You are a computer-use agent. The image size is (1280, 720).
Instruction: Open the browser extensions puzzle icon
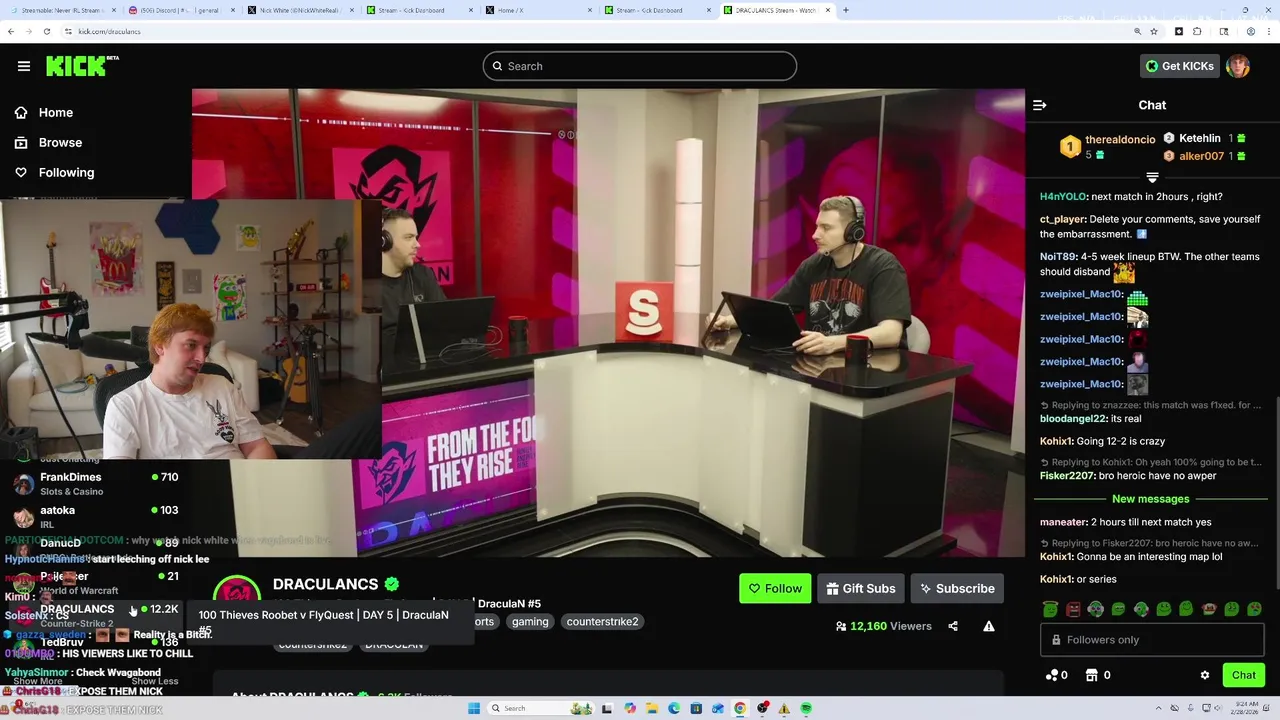1197,31
